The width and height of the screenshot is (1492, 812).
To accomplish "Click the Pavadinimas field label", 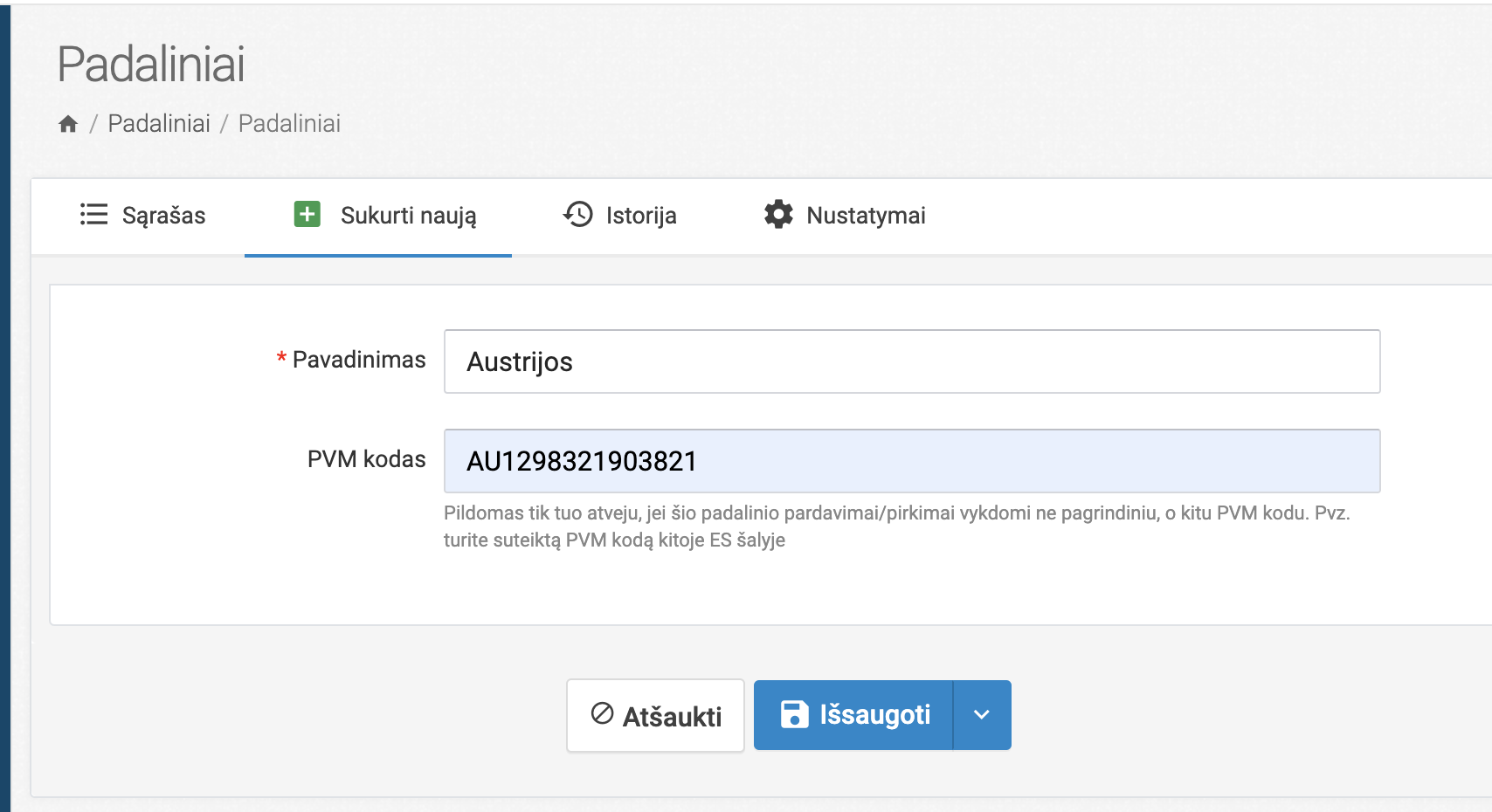I will click(358, 360).
